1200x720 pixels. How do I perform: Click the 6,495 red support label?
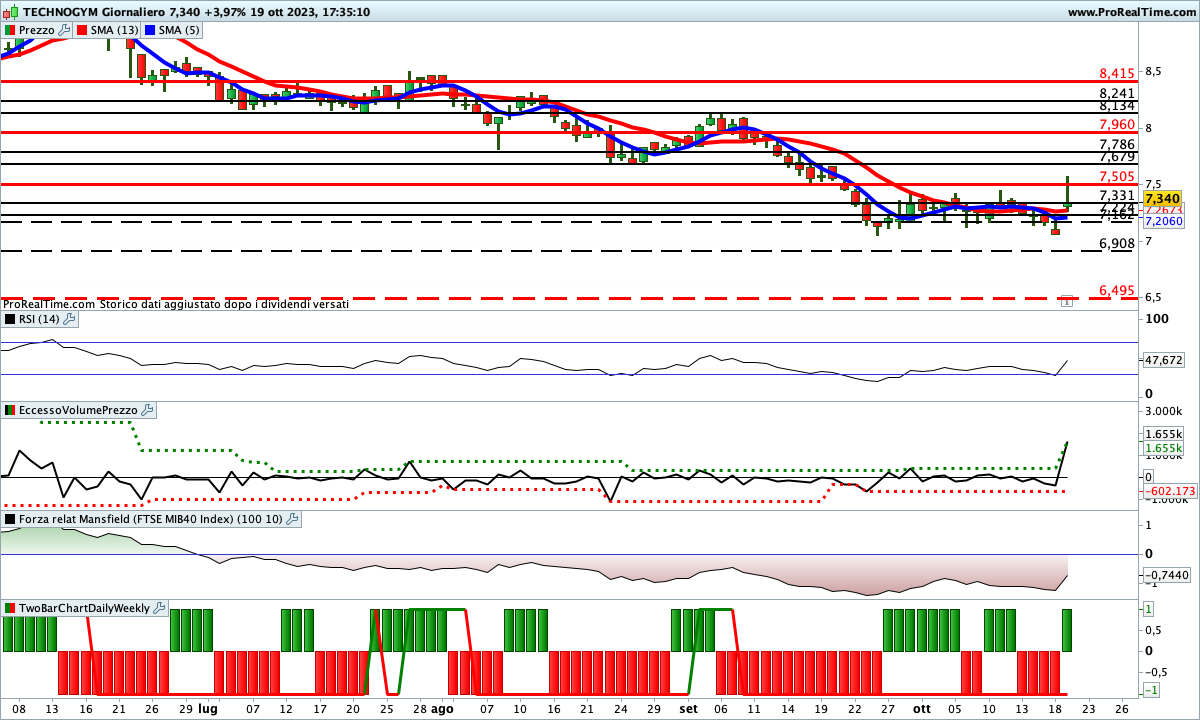click(x=1117, y=291)
